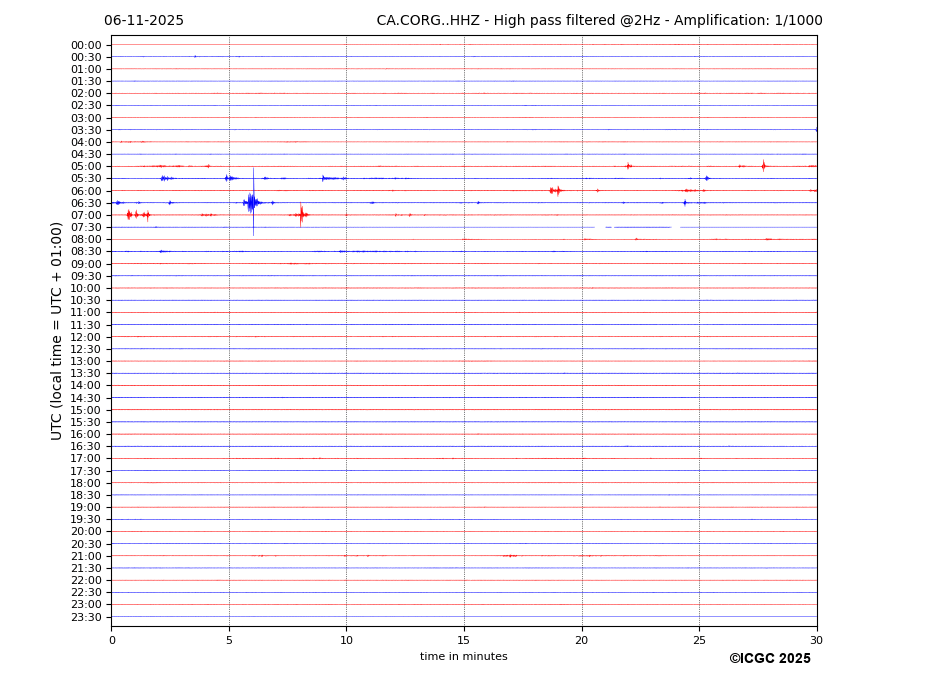
Task: Click the date 06-11-2025 in the header
Action: [144, 21]
